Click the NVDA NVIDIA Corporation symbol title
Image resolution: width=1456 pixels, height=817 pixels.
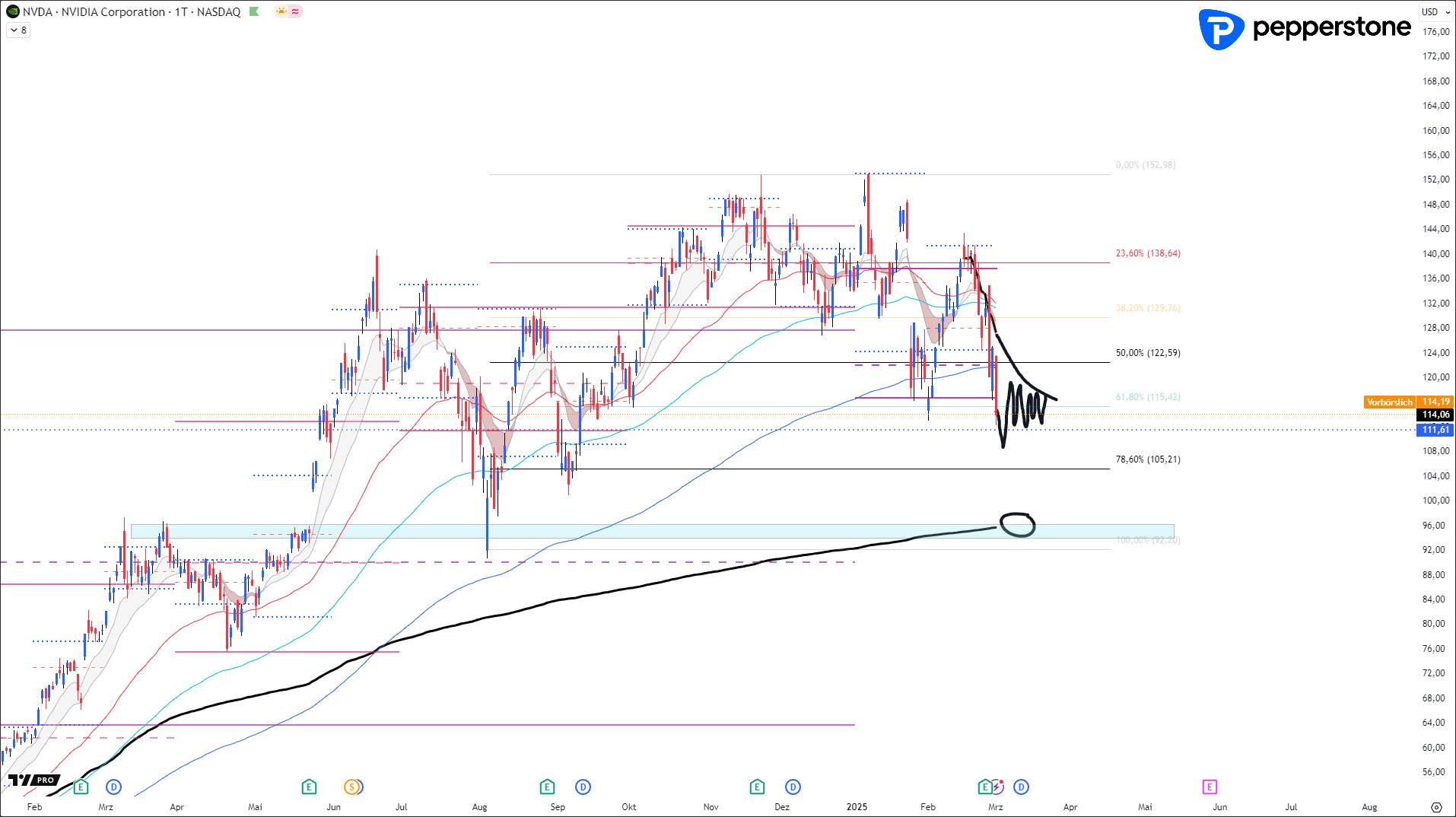[131, 11]
